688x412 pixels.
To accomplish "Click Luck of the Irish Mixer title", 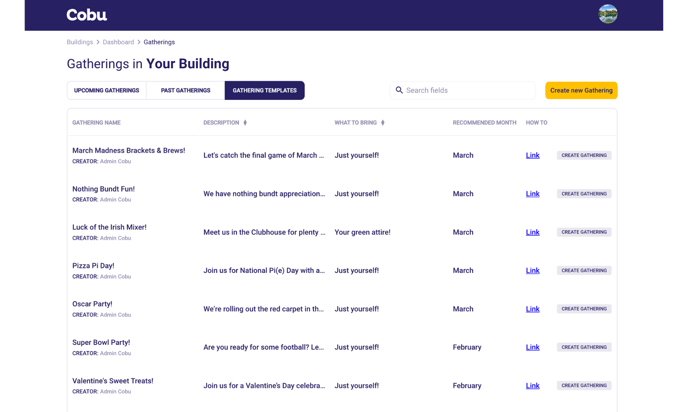I will 109,227.
